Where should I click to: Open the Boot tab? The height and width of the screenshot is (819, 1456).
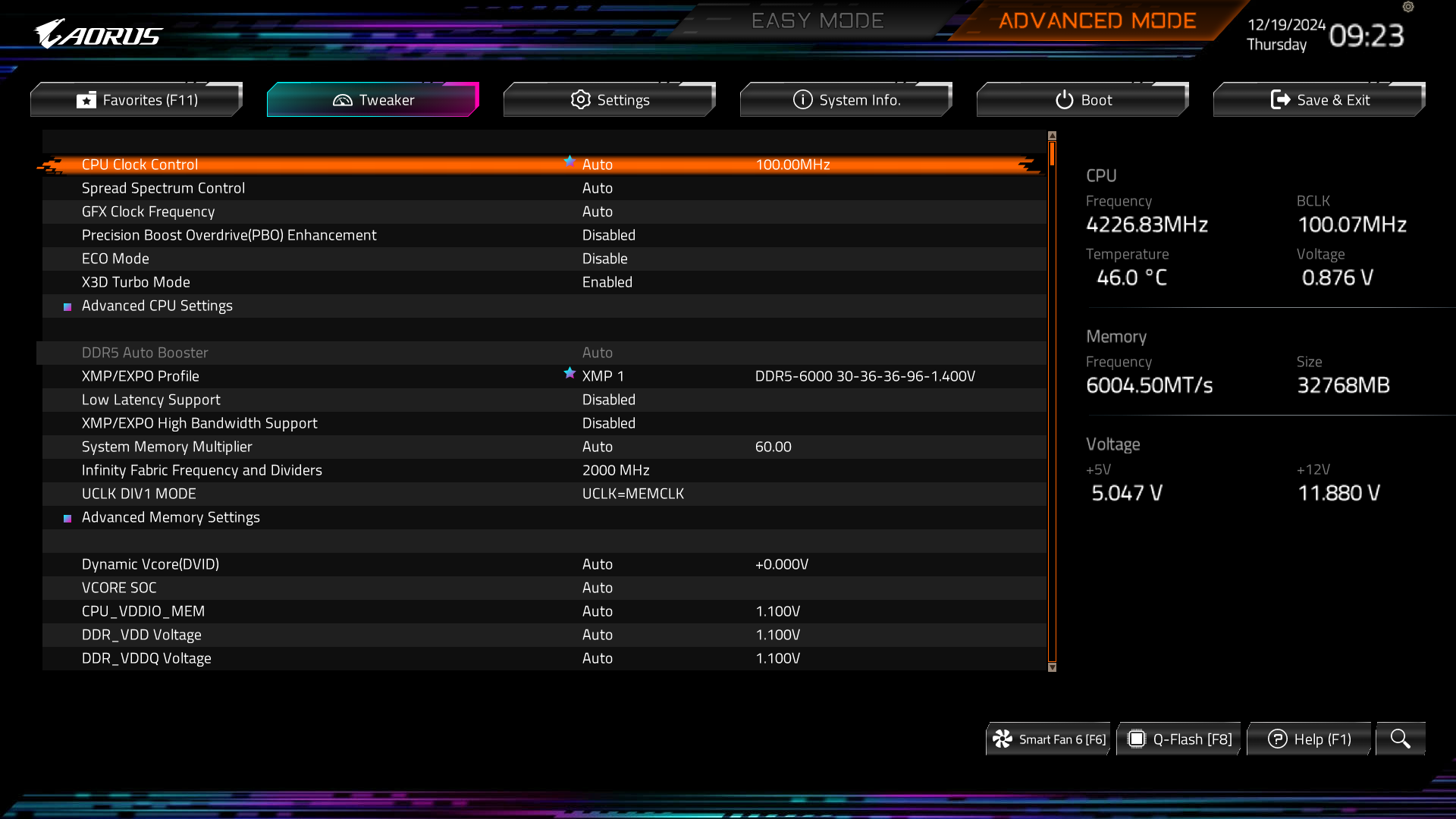tap(1083, 100)
